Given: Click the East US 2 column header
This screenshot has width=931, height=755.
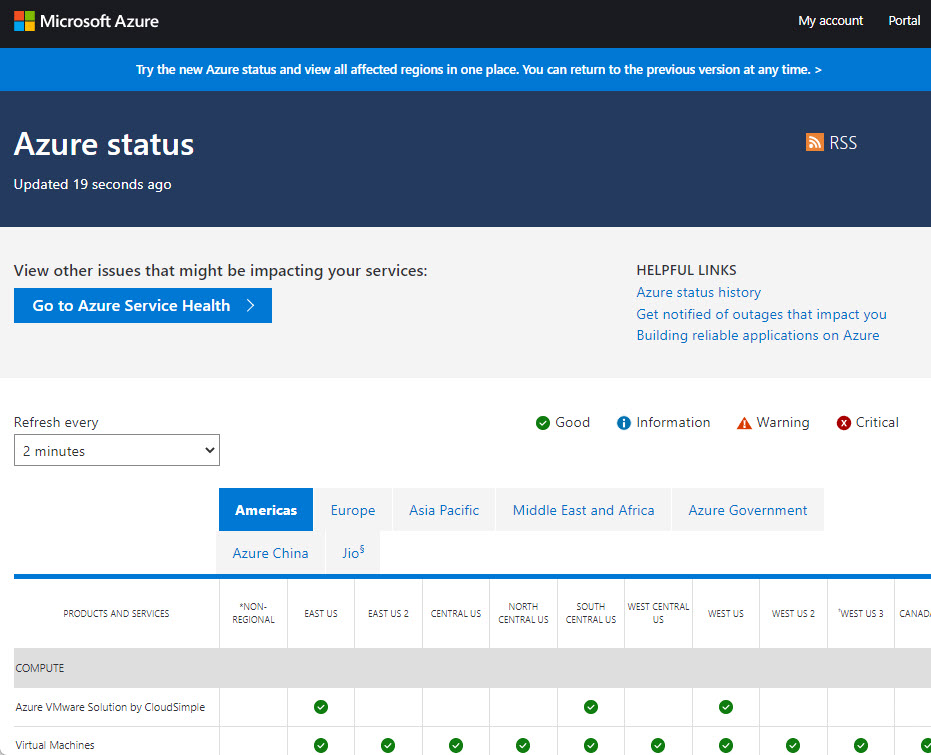Looking at the screenshot, I should tap(388, 614).
